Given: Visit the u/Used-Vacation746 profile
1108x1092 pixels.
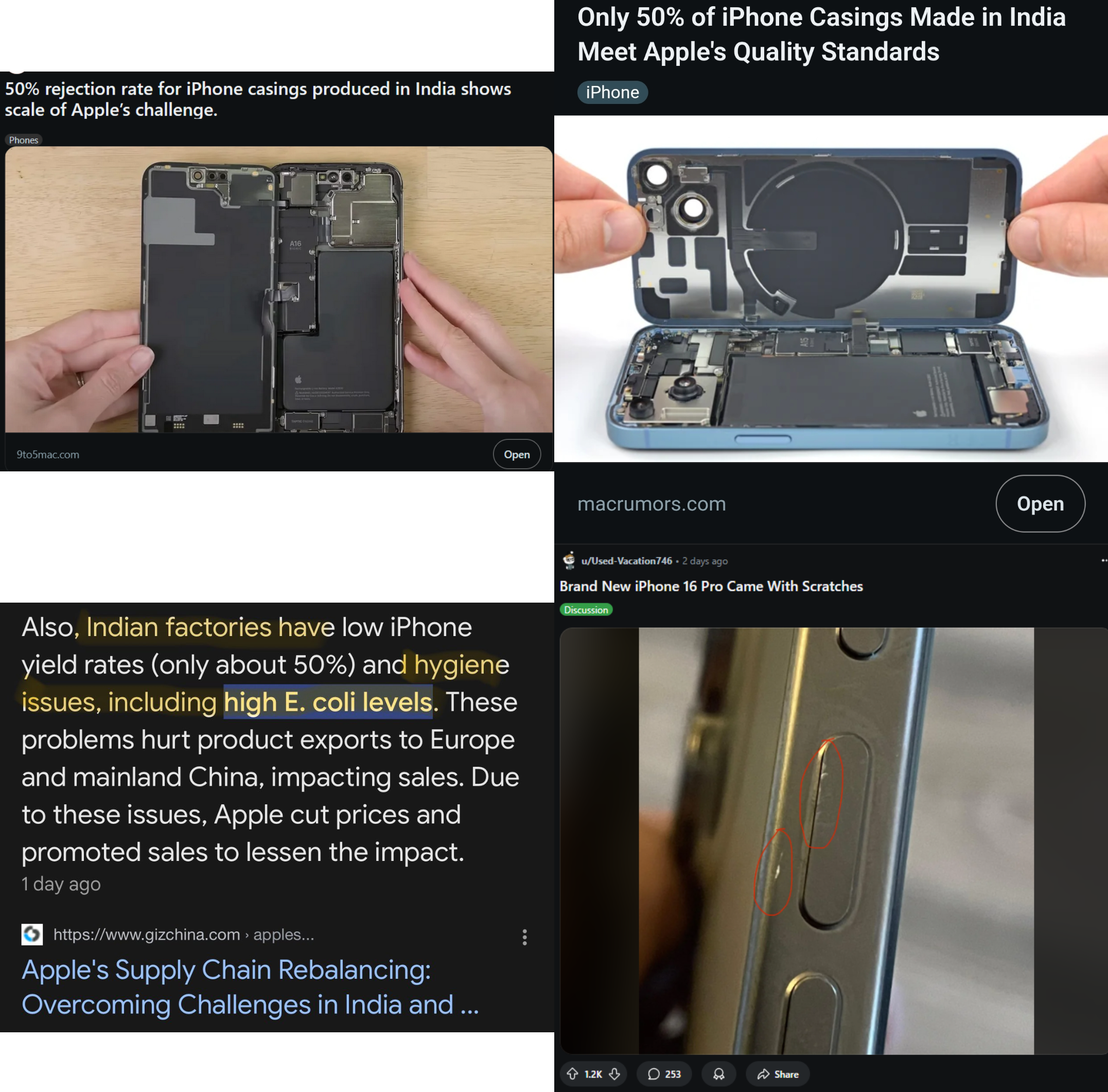Looking at the screenshot, I should pyautogui.click(x=626, y=561).
